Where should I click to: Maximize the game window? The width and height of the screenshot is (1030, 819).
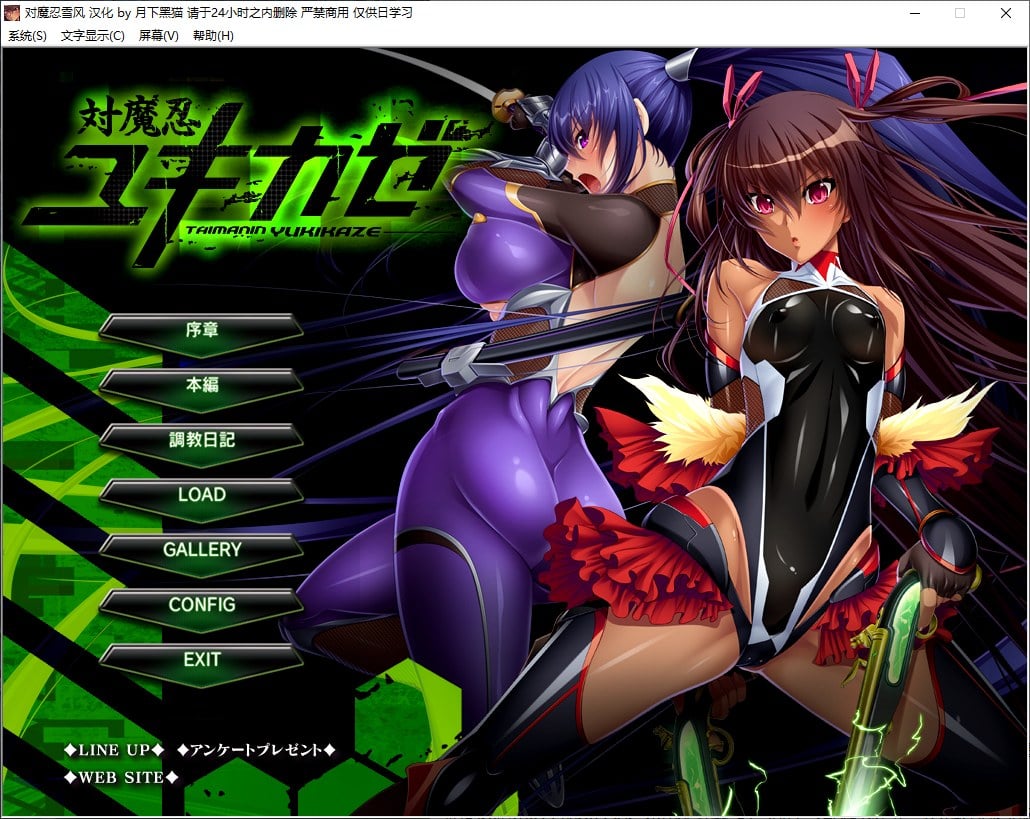coord(960,13)
